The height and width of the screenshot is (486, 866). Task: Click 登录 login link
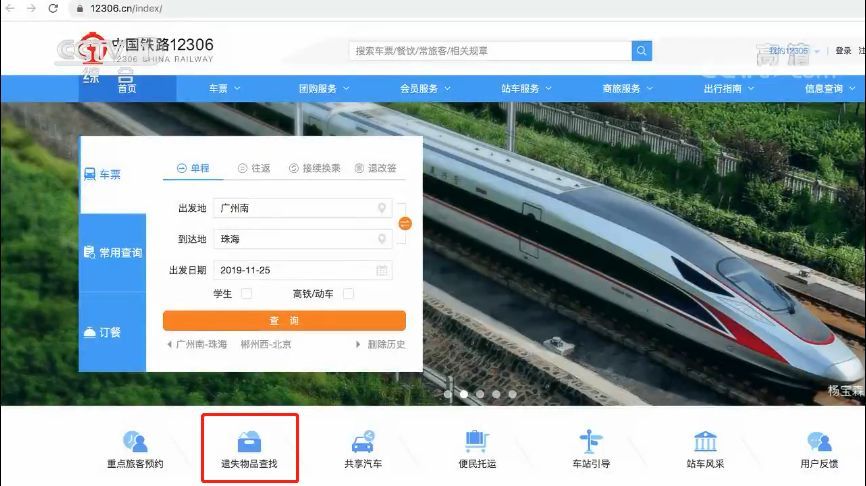click(843, 51)
